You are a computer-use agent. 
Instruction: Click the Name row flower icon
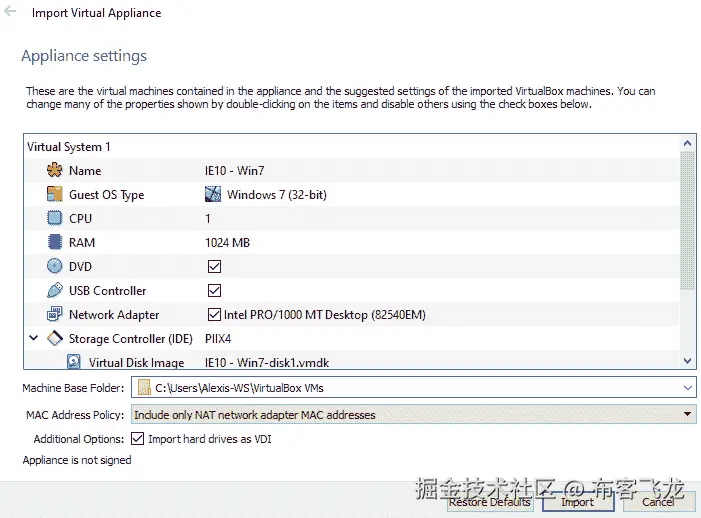click(55, 170)
